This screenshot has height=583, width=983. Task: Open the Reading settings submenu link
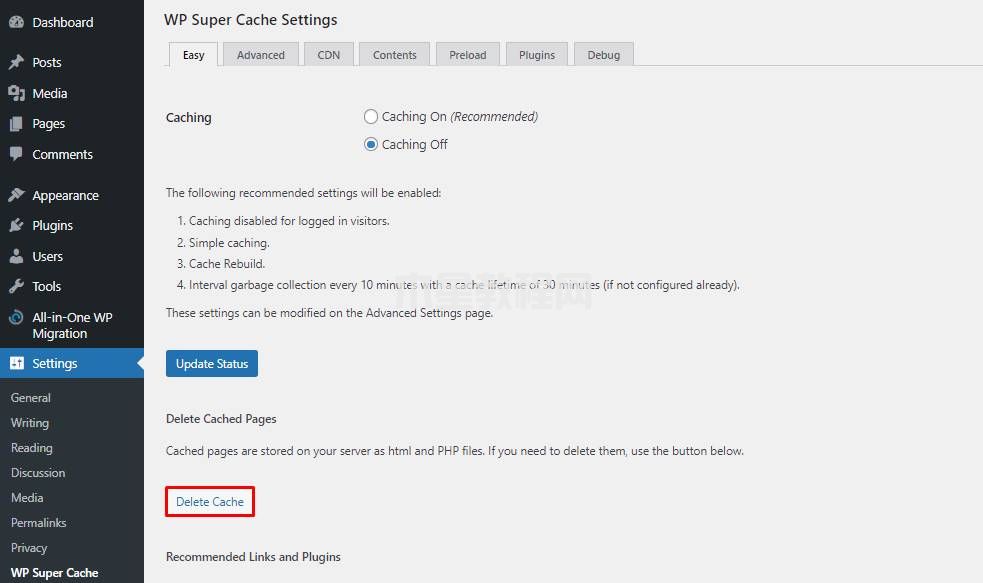point(31,448)
